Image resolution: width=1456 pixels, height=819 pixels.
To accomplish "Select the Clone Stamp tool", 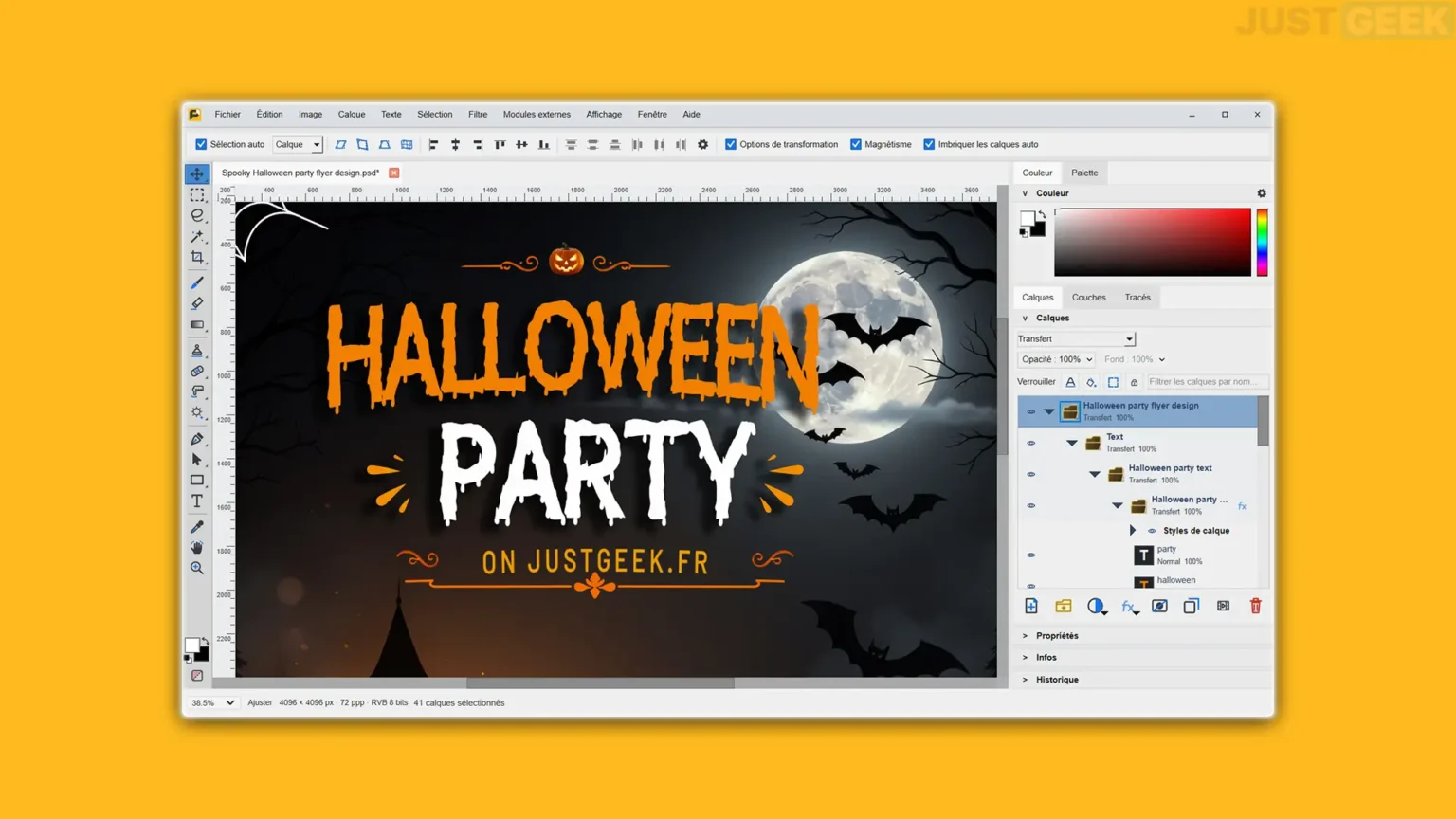I will (x=197, y=350).
